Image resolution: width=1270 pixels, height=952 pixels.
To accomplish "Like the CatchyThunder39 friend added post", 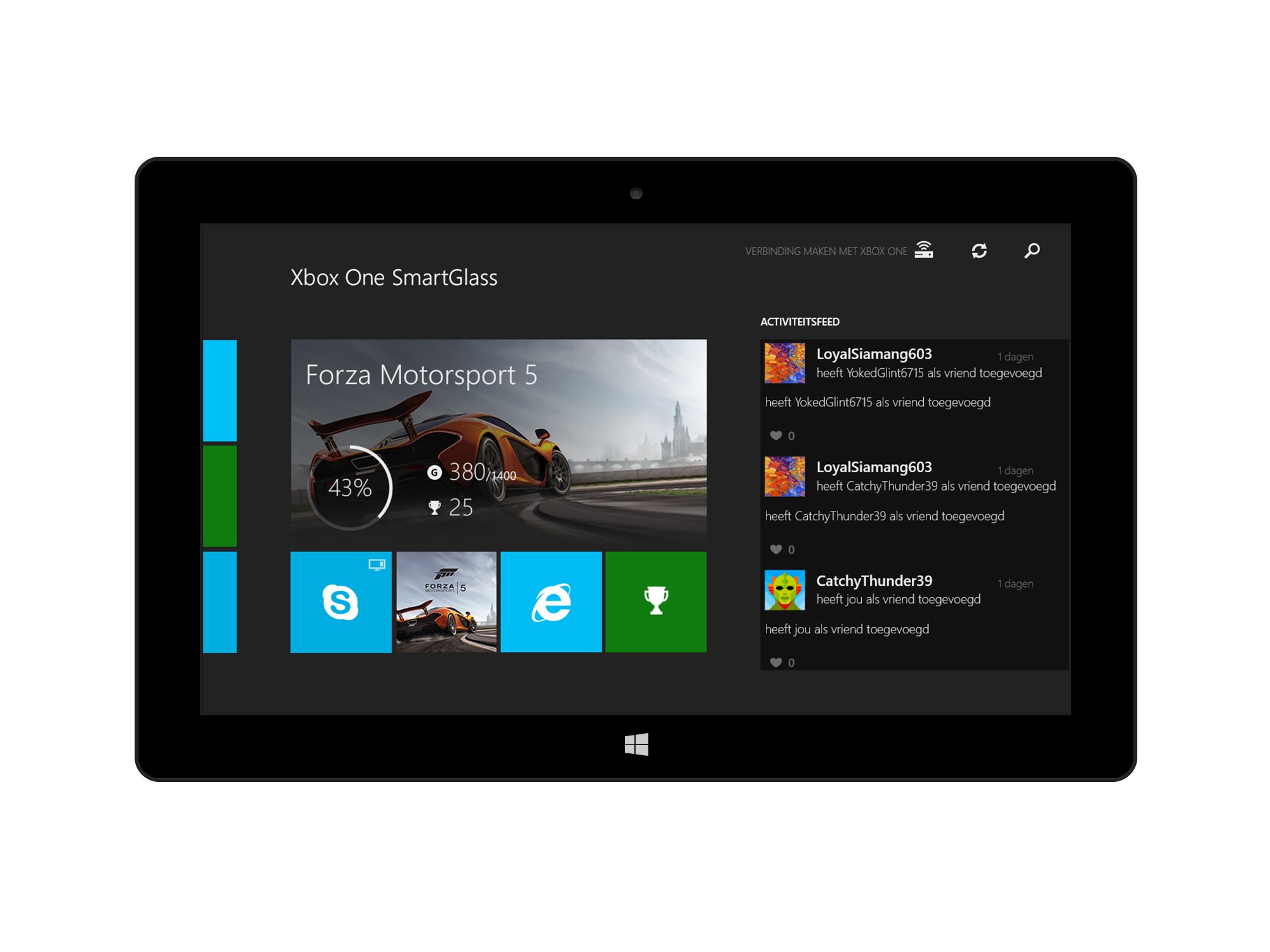I will (x=776, y=549).
